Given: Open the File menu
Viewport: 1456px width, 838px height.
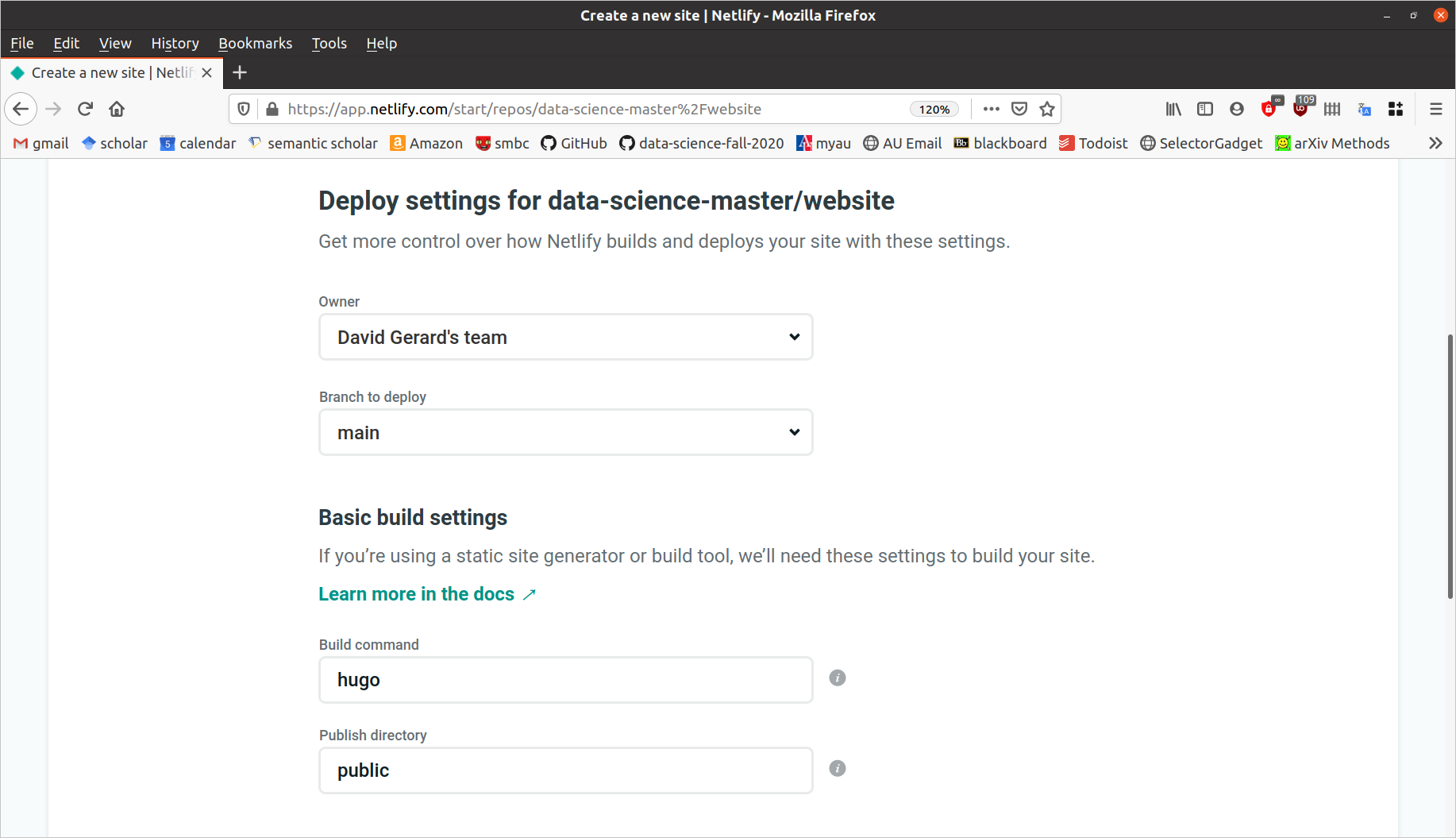Looking at the screenshot, I should (x=22, y=43).
